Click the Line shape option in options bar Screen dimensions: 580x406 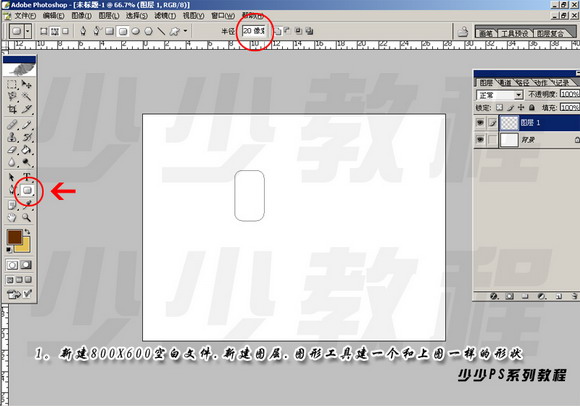(x=161, y=31)
